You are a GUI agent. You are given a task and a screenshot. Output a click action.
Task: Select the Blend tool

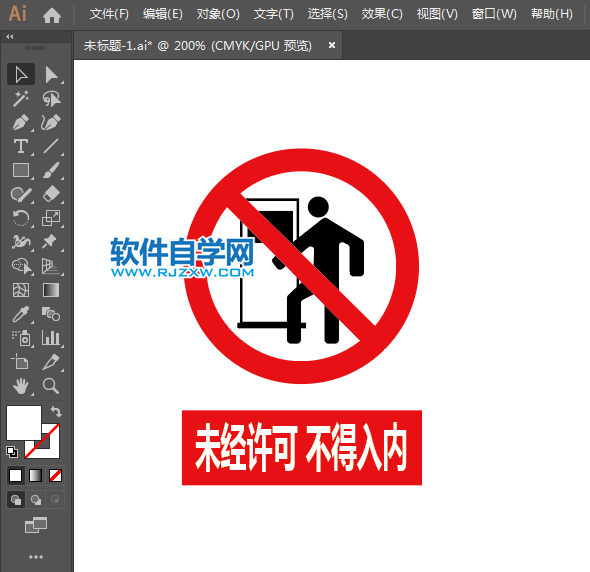(x=51, y=314)
